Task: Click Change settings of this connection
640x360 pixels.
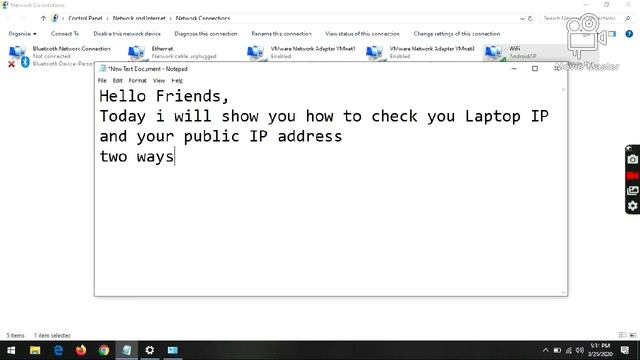Action: [x=457, y=34]
